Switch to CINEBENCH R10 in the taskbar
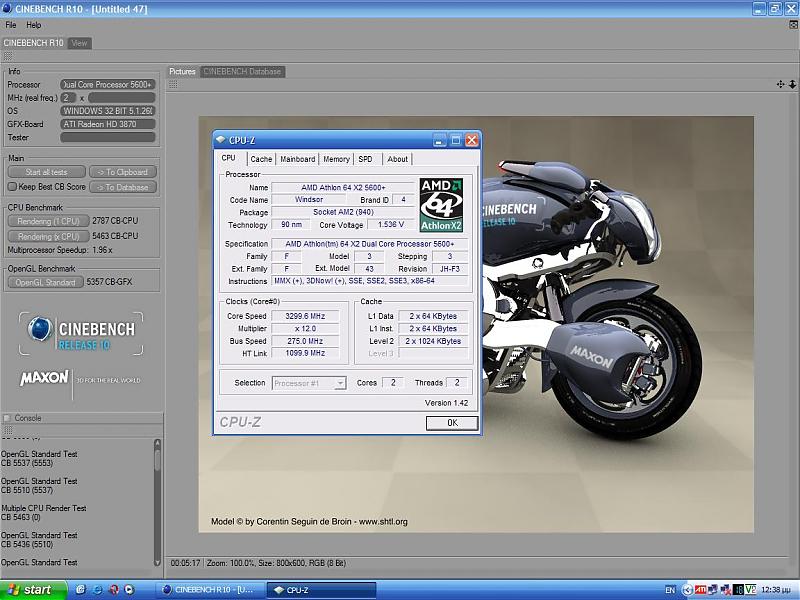This screenshot has height=600, width=800. (x=210, y=590)
